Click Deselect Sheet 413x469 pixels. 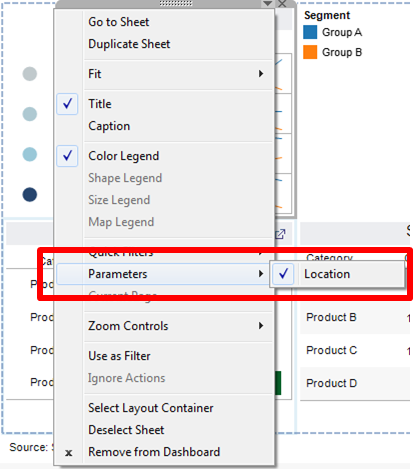coord(126,430)
